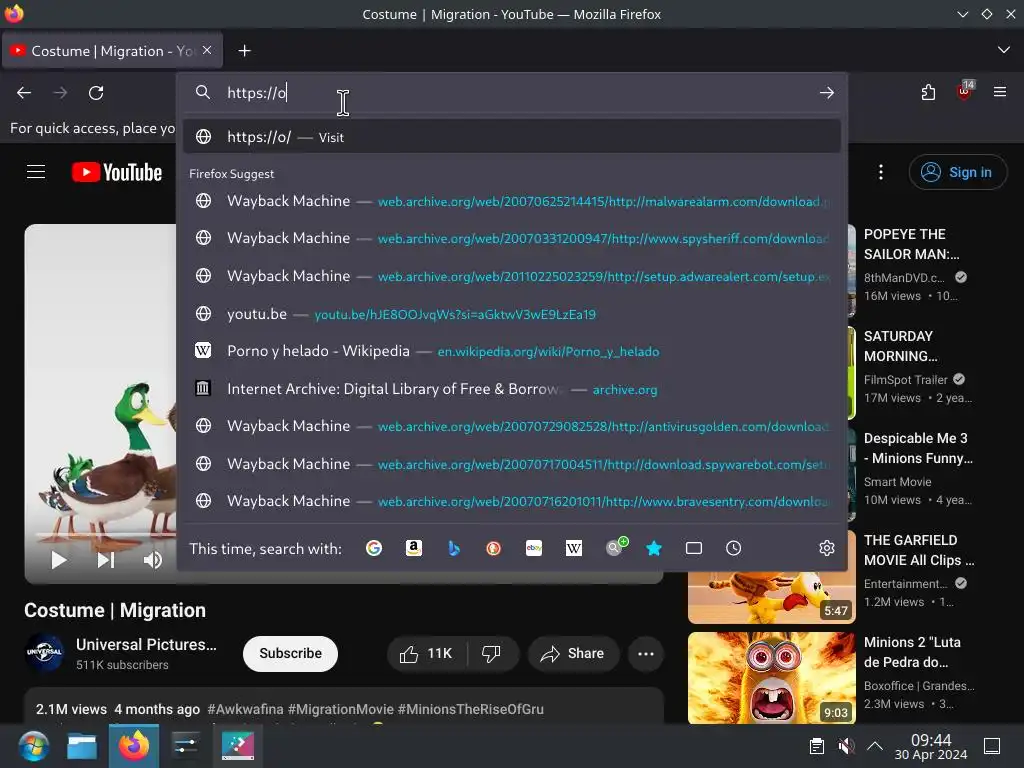Image resolution: width=1024 pixels, height=768 pixels.
Task: Skip to next video
Action: point(106,560)
